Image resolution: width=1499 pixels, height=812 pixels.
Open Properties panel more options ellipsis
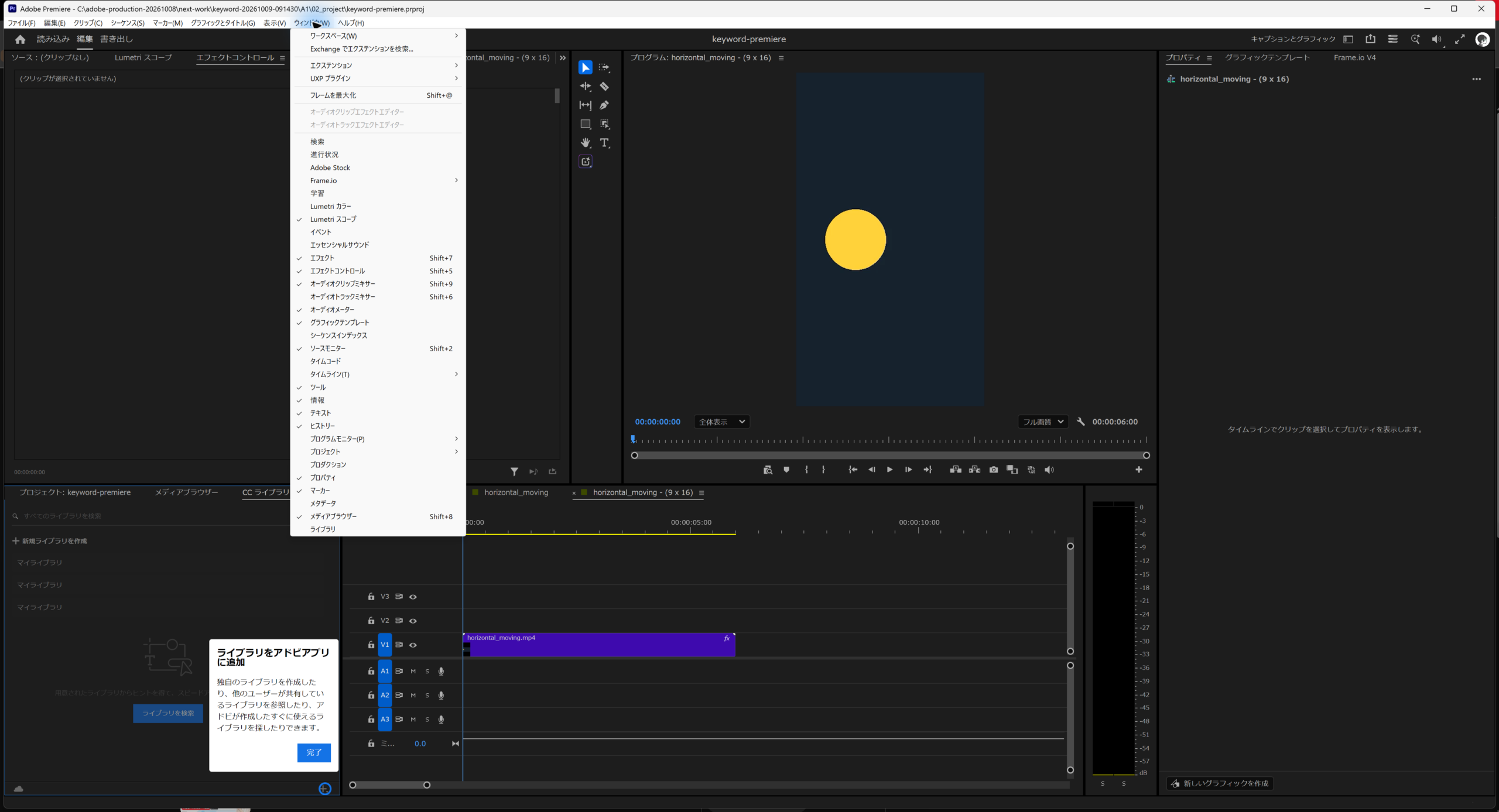point(1476,79)
